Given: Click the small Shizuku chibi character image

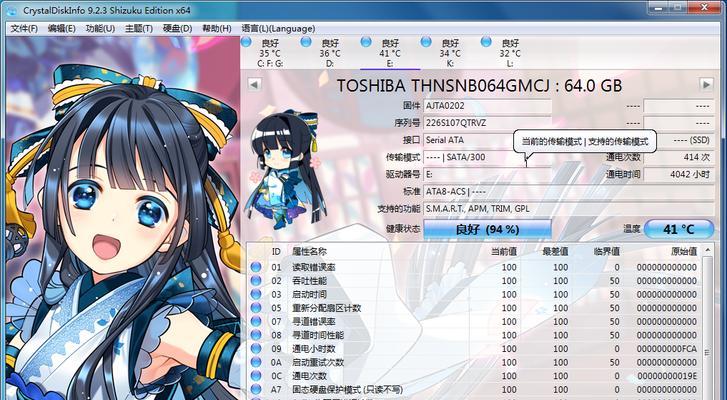Looking at the screenshot, I should pyautogui.click(x=285, y=170).
